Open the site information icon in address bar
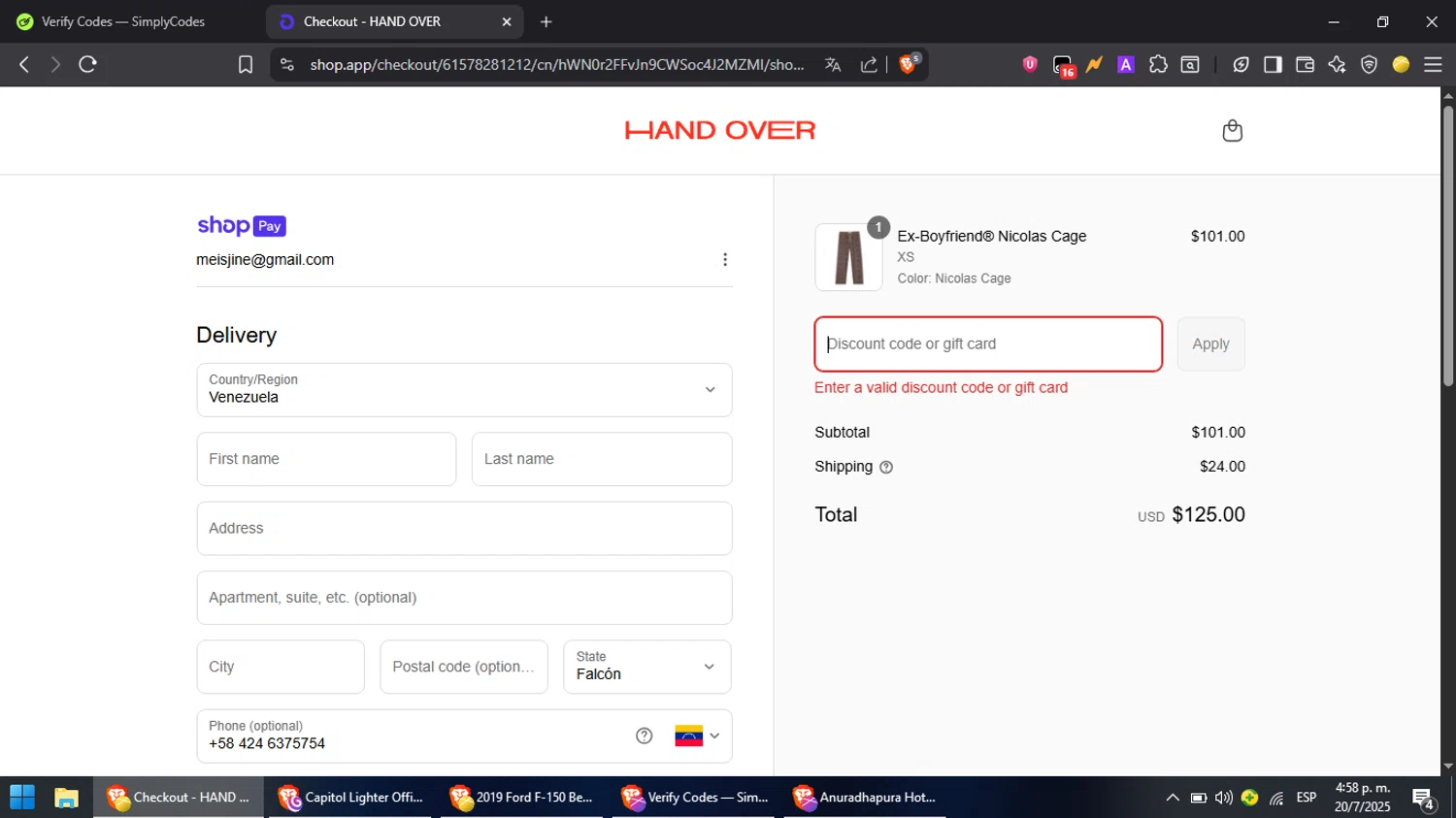 coord(286,64)
